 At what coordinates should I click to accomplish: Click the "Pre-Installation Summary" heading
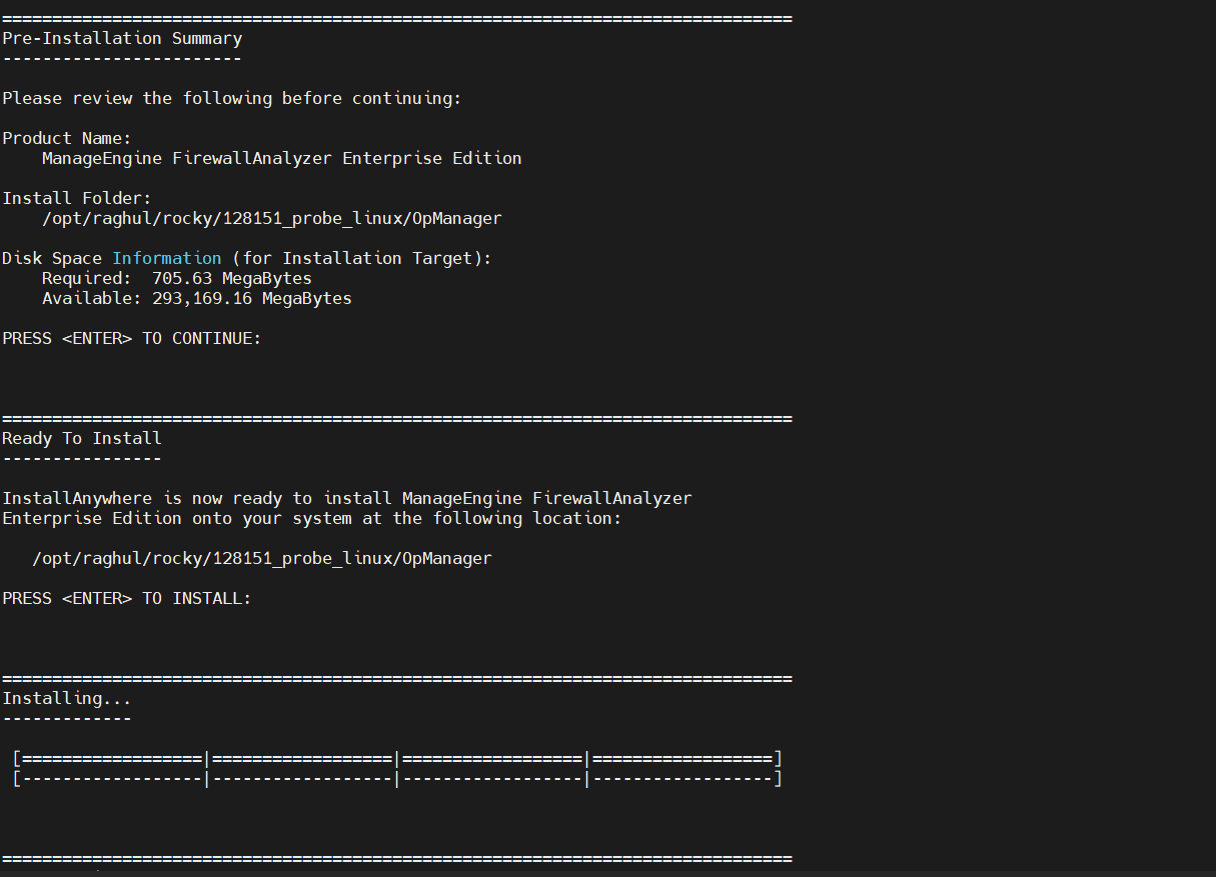(122, 38)
